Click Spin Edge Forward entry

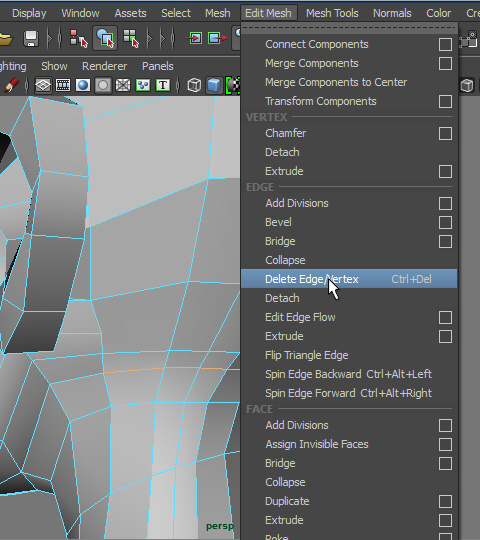[349, 393]
